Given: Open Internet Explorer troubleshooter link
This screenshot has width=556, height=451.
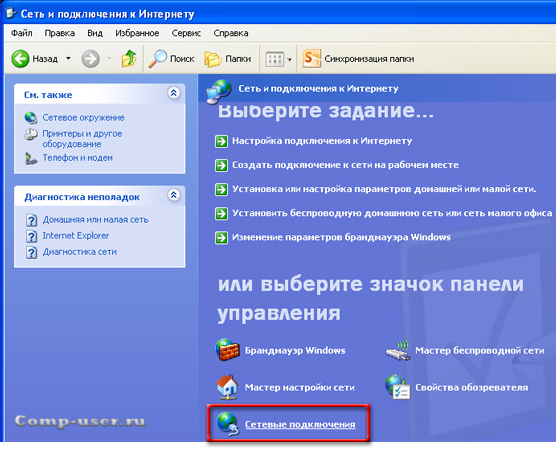Looking at the screenshot, I should point(76,235).
